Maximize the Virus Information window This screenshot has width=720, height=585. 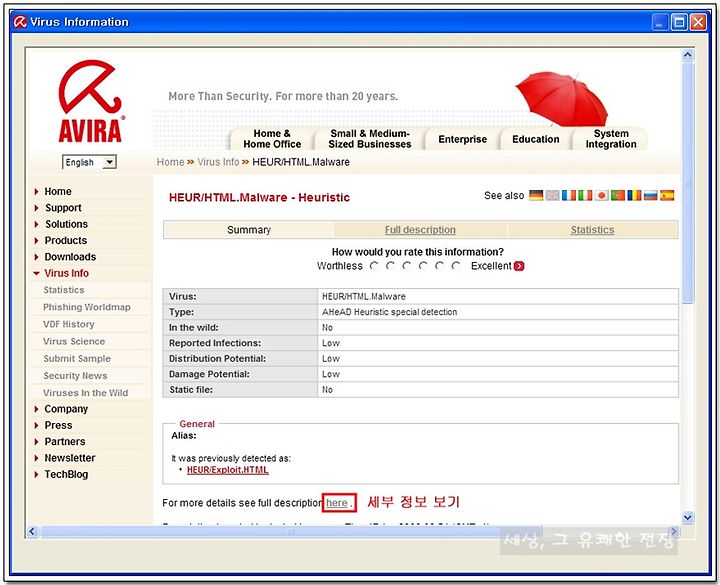pyautogui.click(x=679, y=22)
